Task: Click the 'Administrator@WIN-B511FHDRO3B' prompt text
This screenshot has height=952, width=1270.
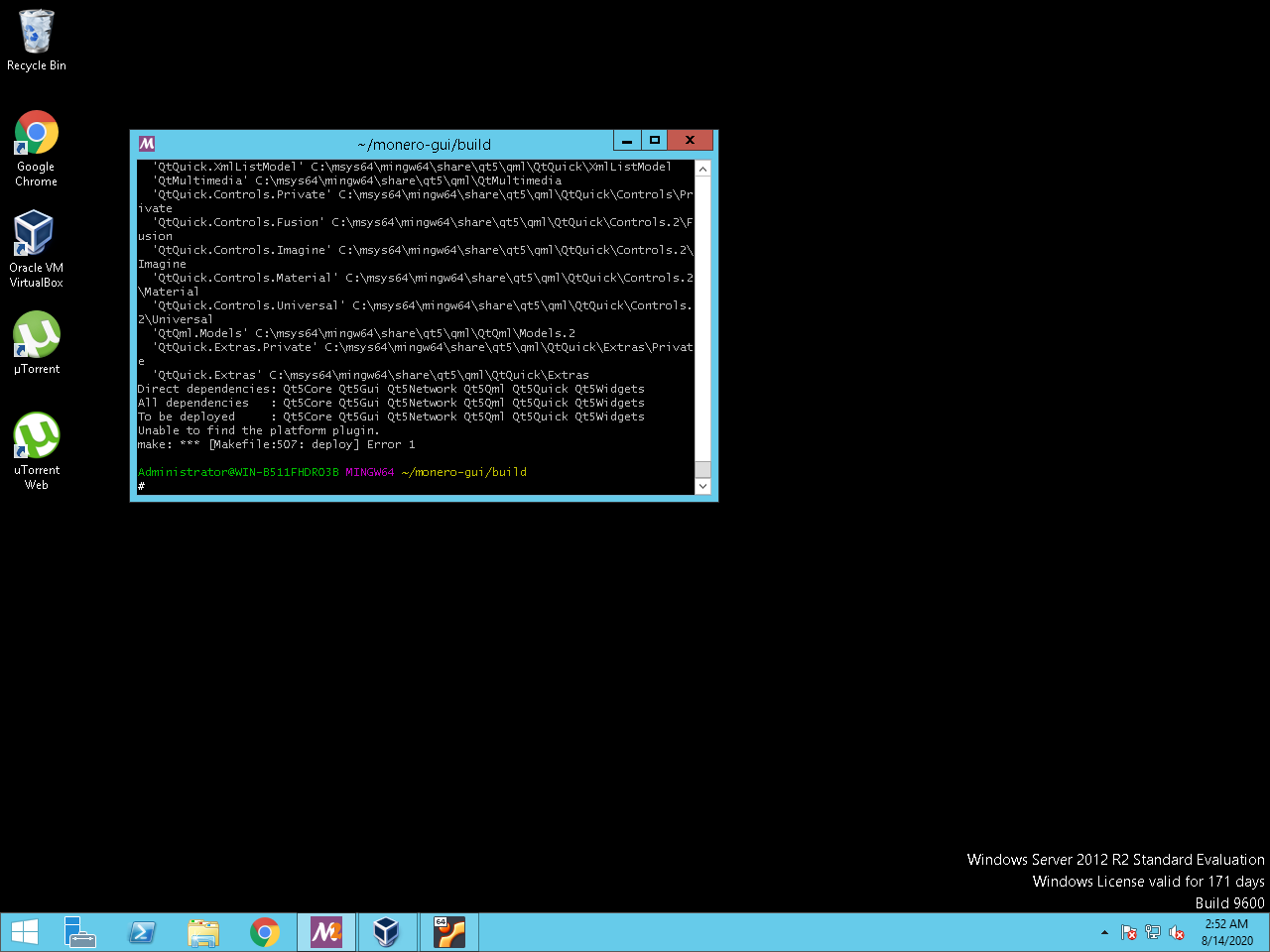Action: [238, 472]
